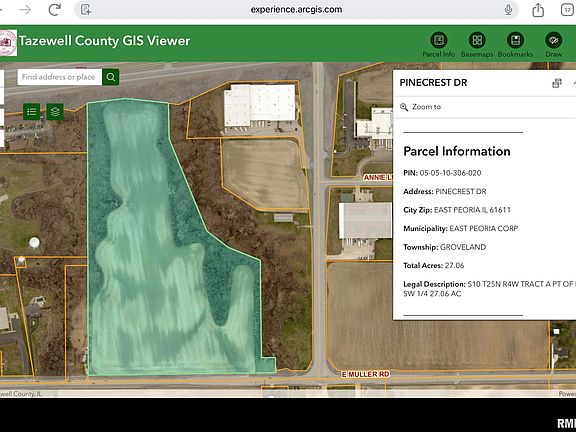Dock the PINECREST DR popup panel

(x=557, y=83)
